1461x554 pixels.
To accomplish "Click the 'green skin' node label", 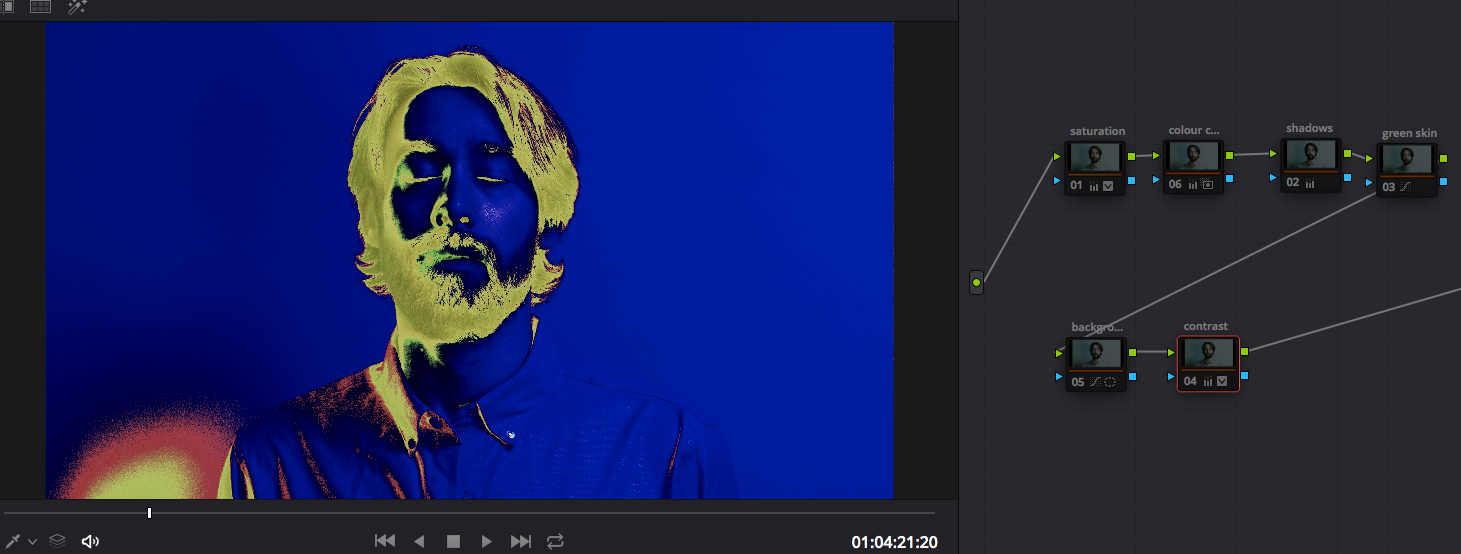I will [1409, 133].
